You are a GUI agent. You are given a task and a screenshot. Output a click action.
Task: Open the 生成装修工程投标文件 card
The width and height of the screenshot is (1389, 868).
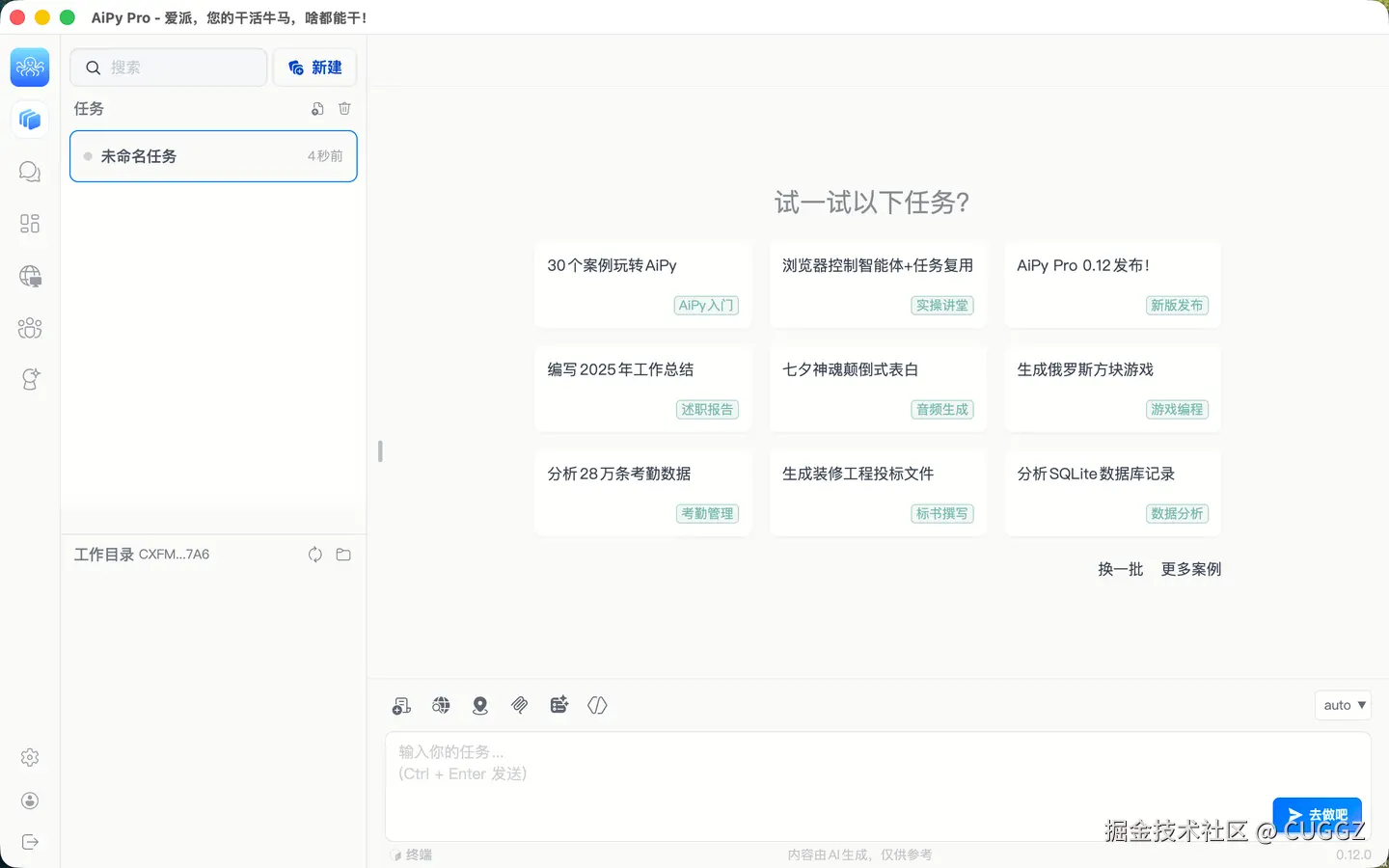click(878, 494)
